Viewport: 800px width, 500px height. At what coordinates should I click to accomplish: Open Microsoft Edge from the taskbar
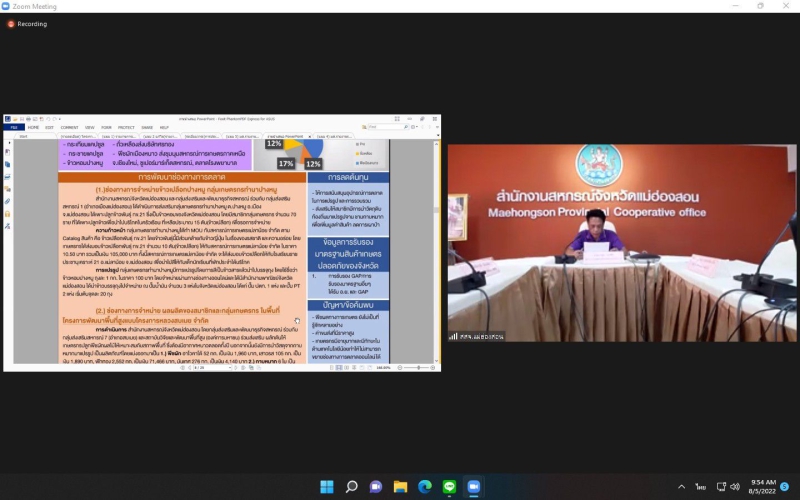(x=425, y=487)
